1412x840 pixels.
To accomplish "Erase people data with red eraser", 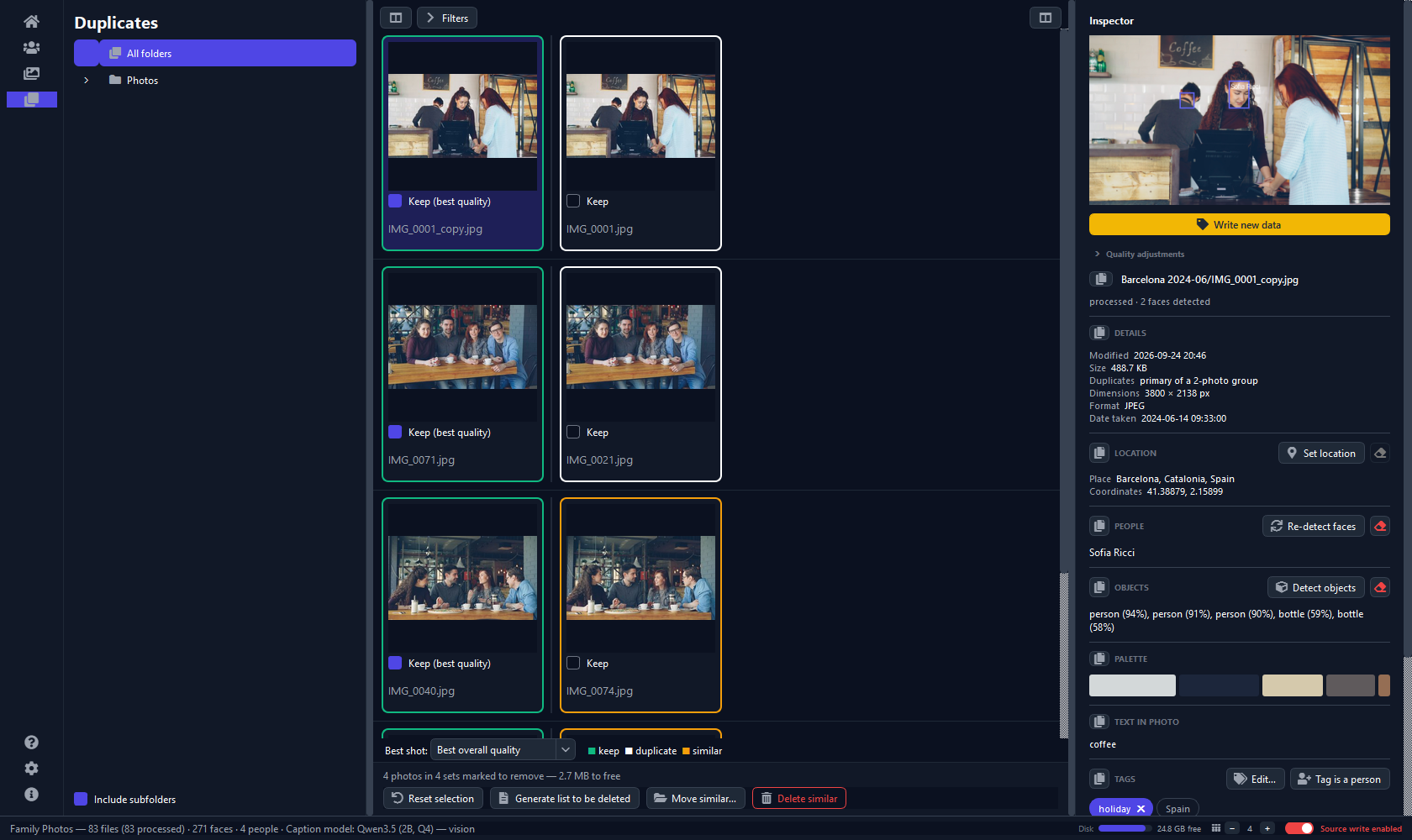I will pos(1380,526).
